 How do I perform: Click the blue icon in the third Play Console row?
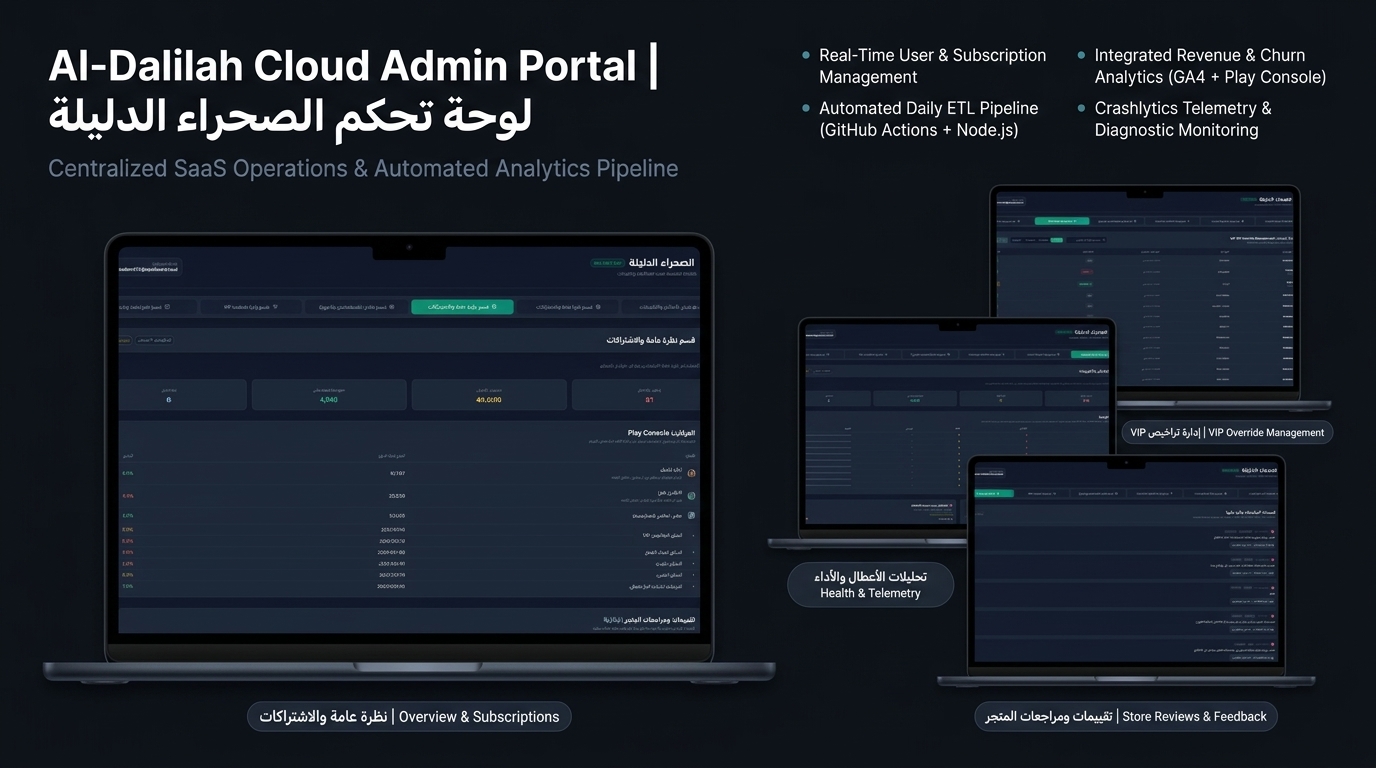(692, 516)
